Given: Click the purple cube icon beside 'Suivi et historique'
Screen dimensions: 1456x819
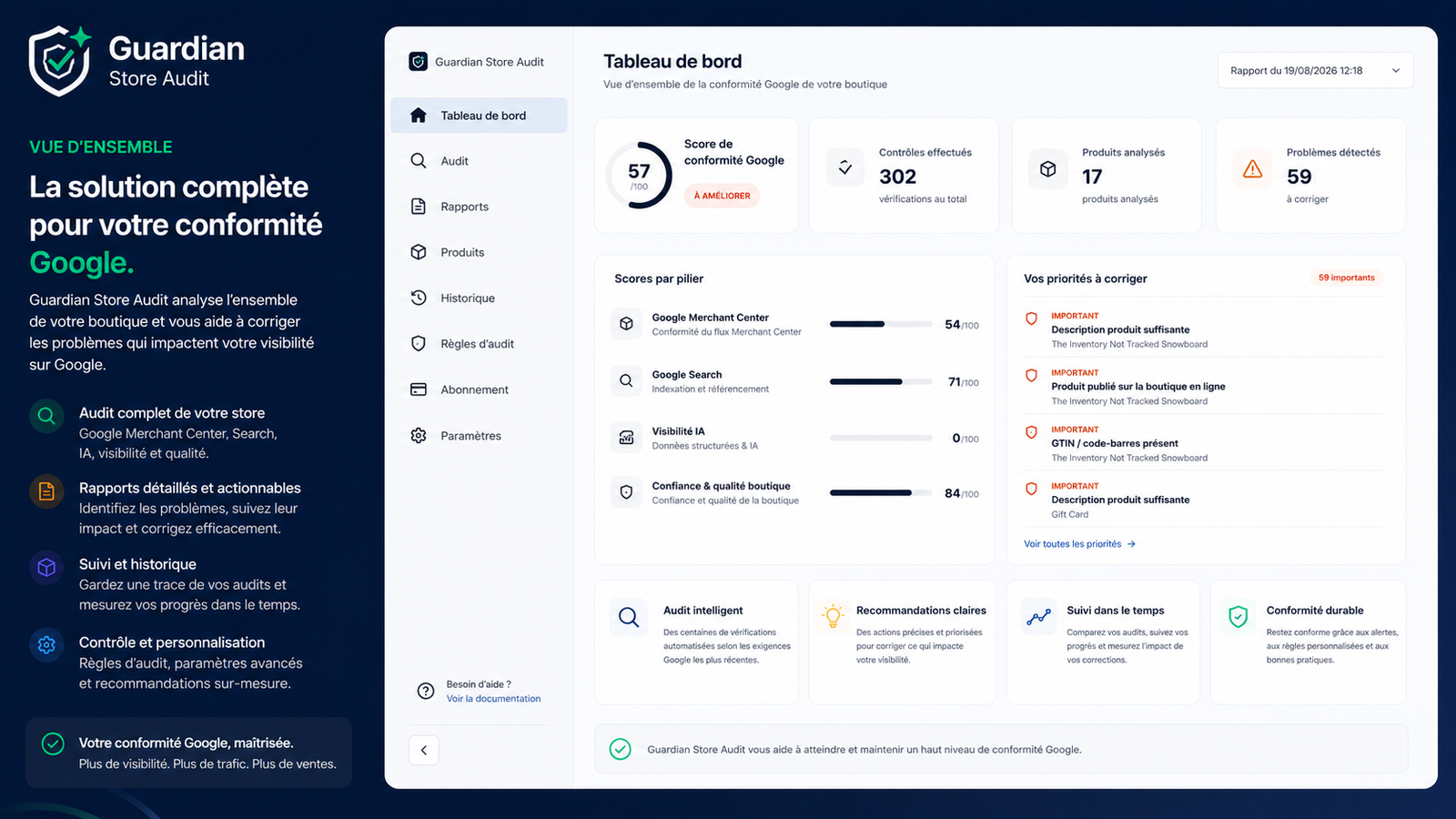Looking at the screenshot, I should click(x=46, y=568).
